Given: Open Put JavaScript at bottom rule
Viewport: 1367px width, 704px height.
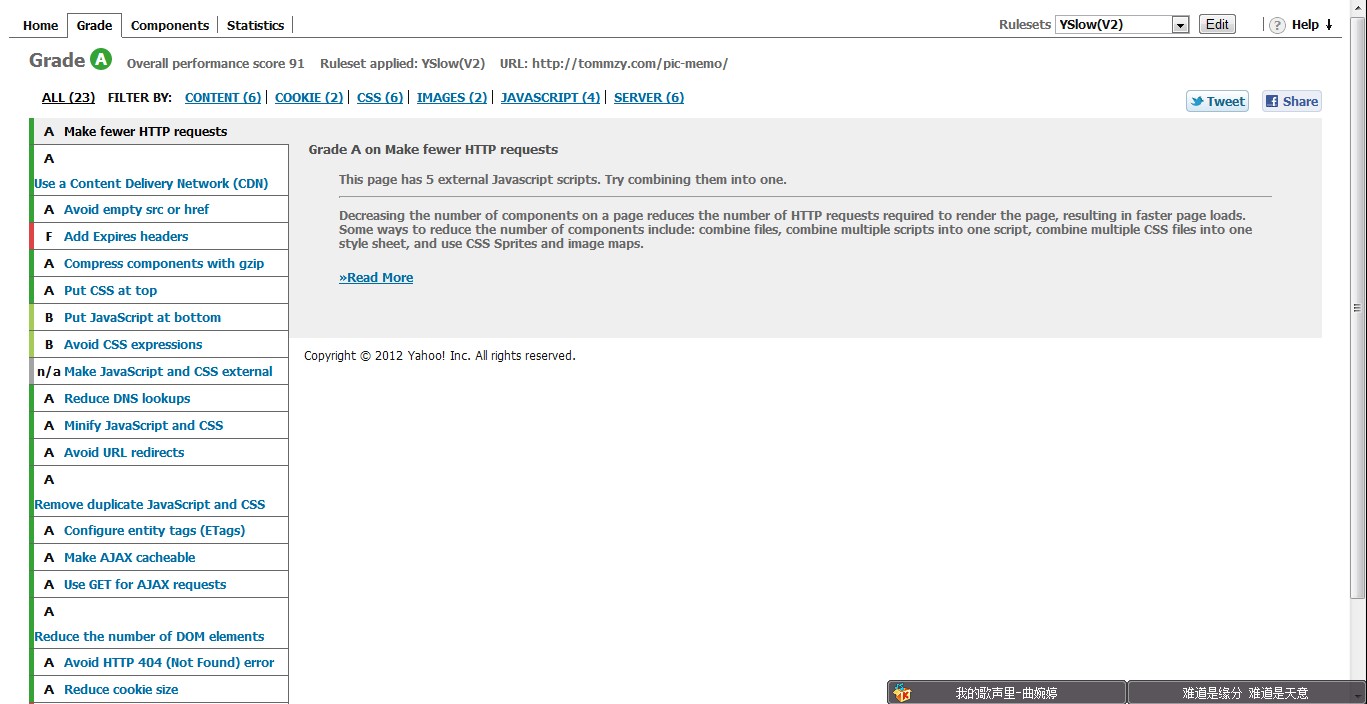Looking at the screenshot, I should 160,317.
